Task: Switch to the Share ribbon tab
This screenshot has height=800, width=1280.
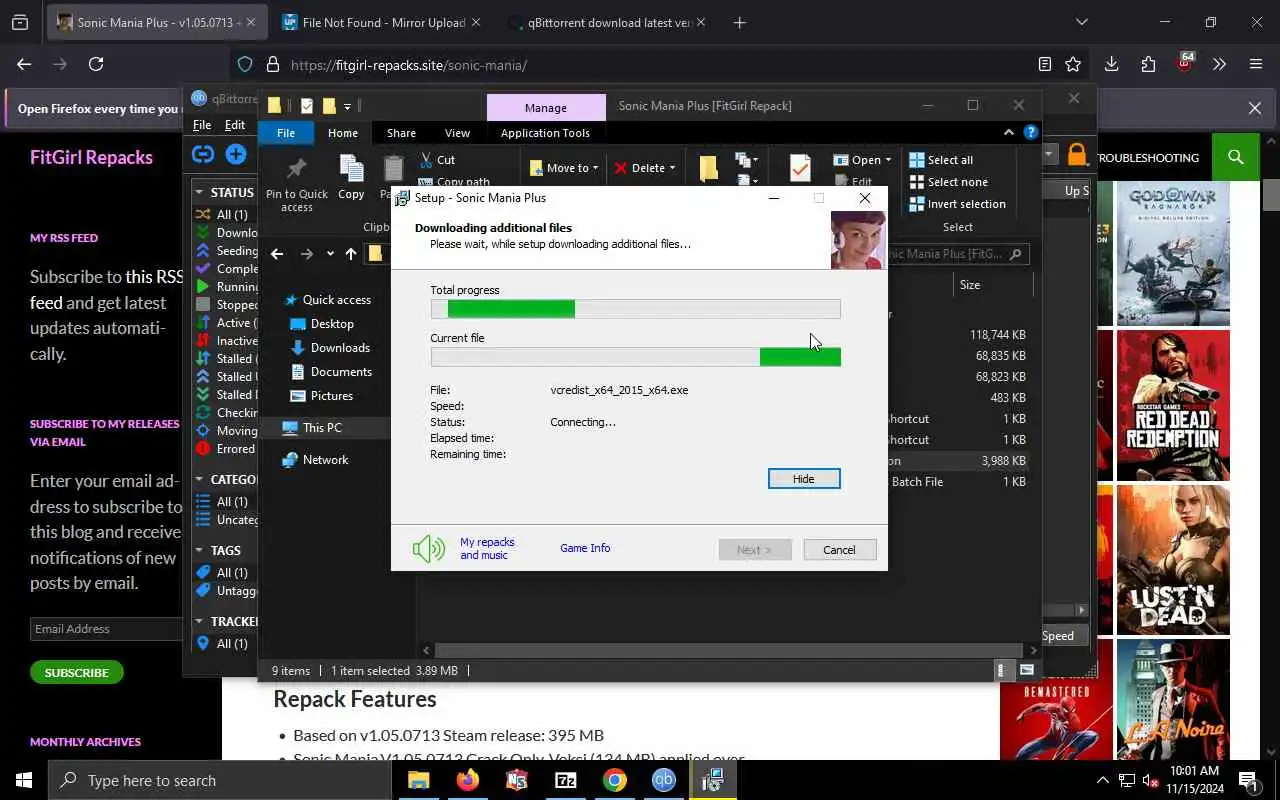Action: pyautogui.click(x=401, y=133)
